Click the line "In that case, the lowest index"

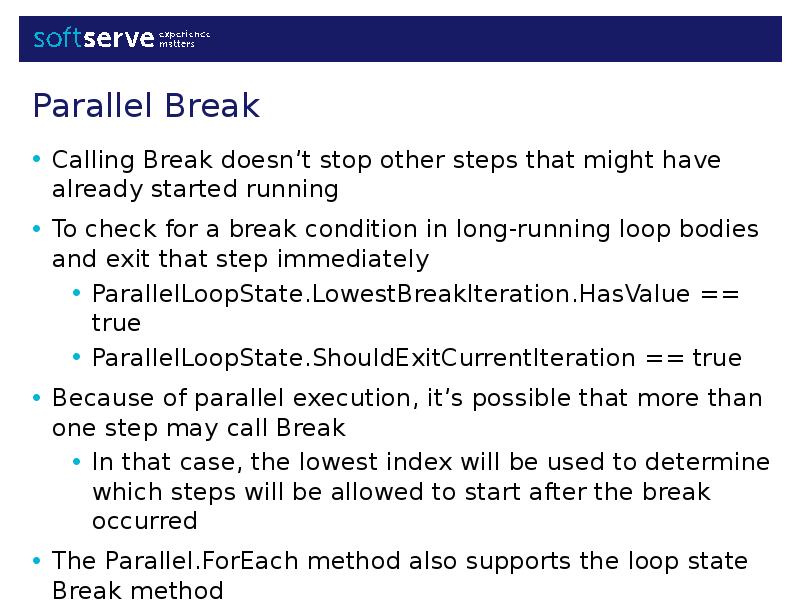coord(431,462)
